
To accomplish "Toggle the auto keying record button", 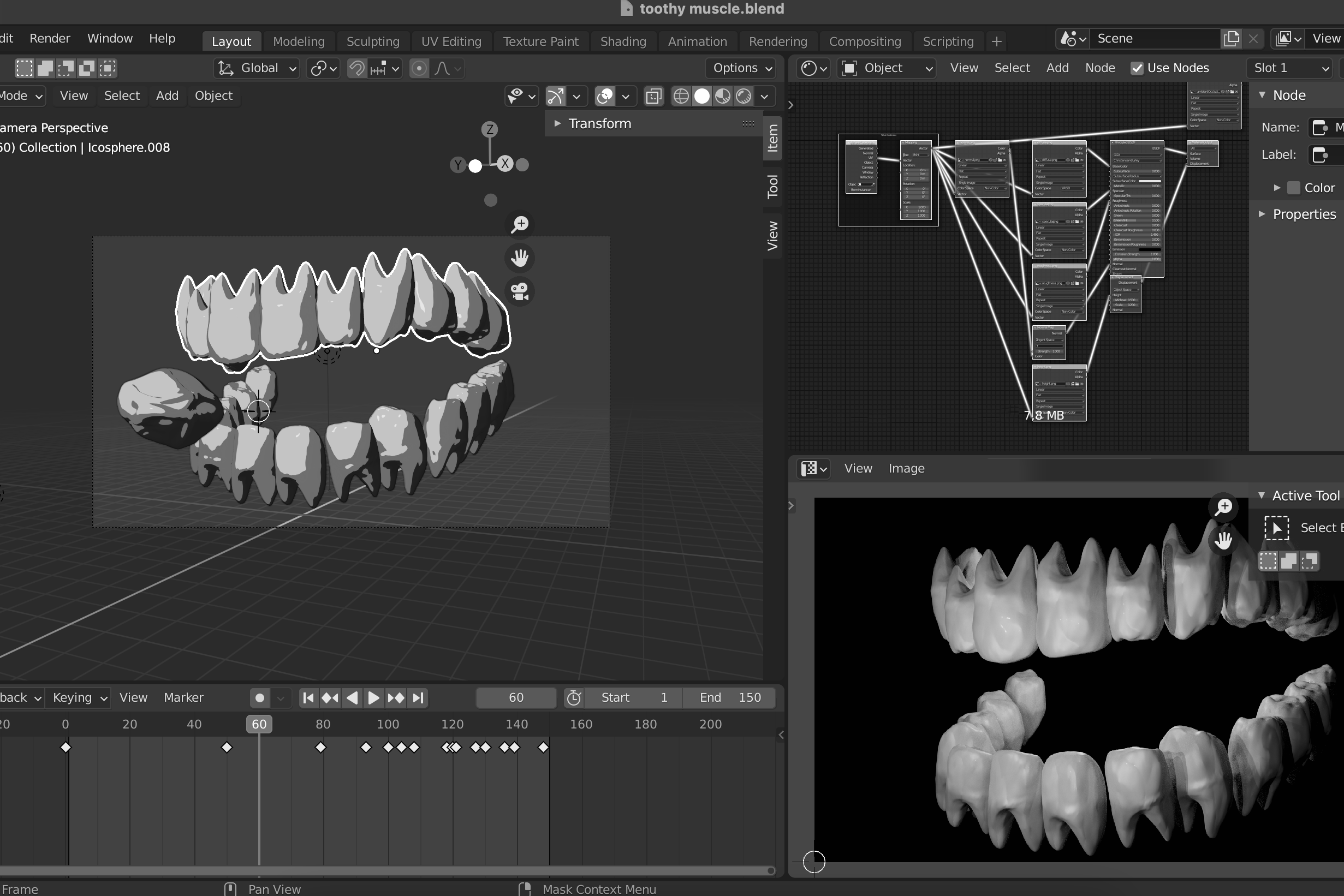I will (259, 698).
